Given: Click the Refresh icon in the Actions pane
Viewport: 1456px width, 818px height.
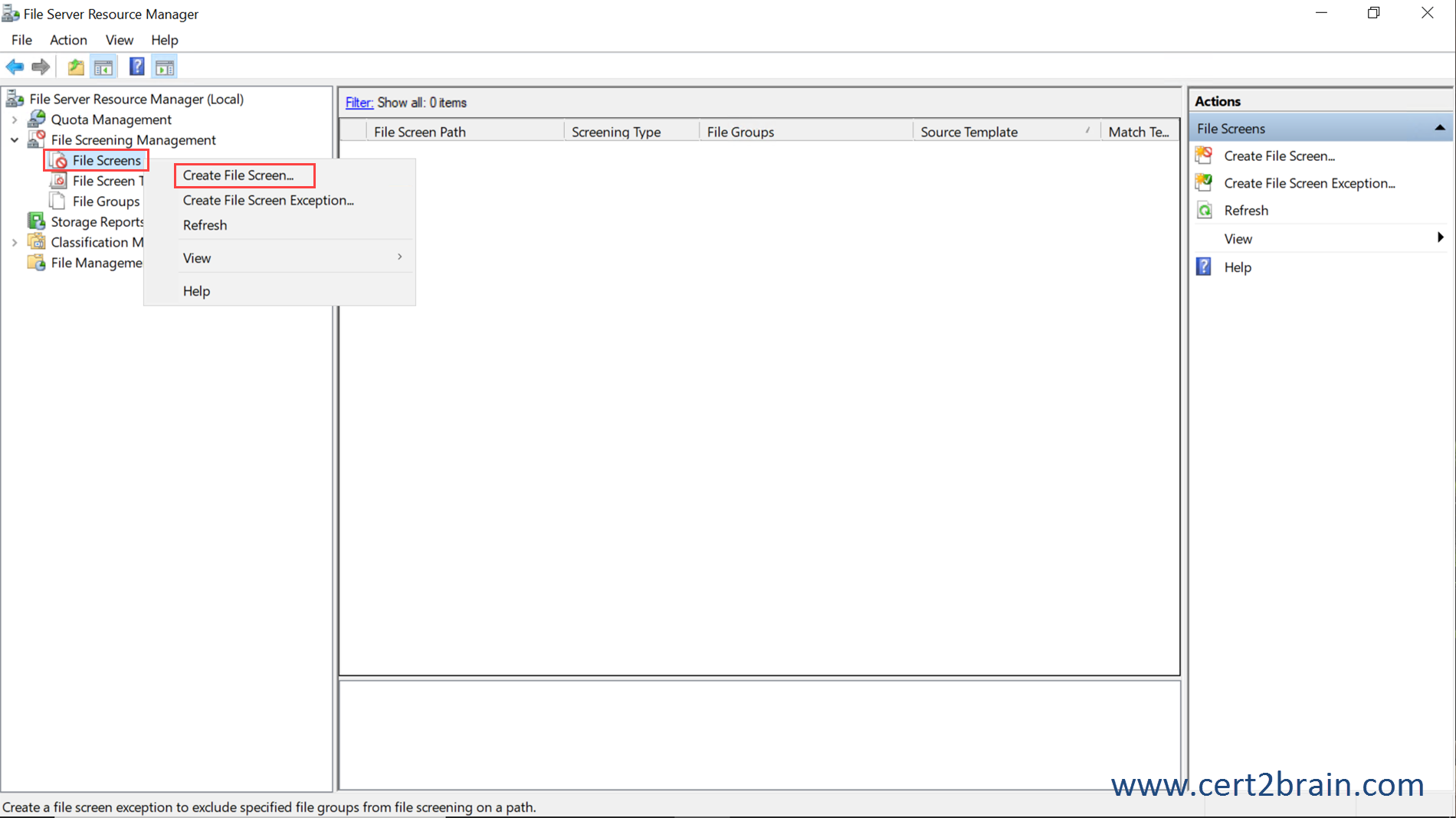Looking at the screenshot, I should [1203, 209].
